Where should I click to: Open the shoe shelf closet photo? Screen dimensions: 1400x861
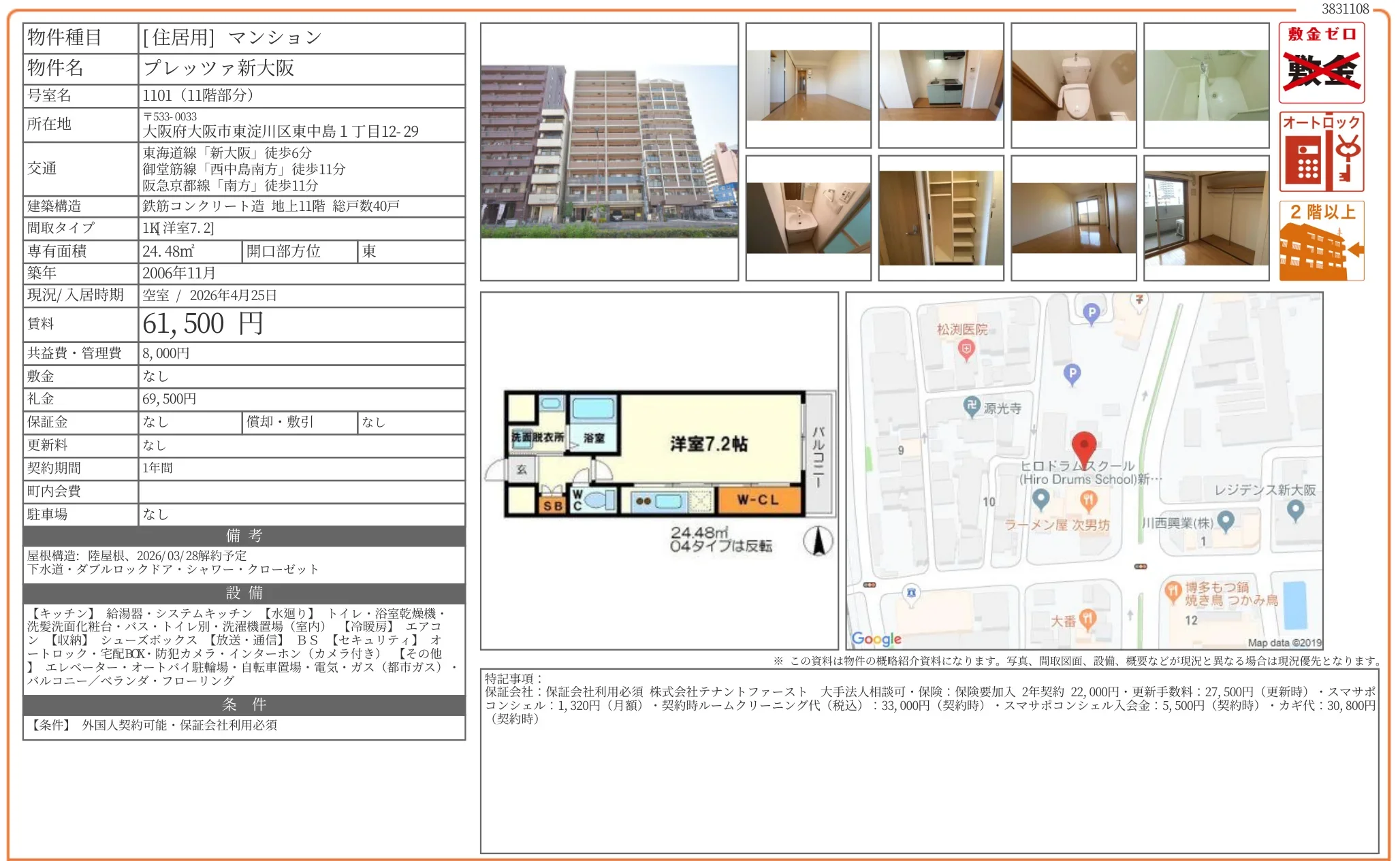click(x=940, y=218)
